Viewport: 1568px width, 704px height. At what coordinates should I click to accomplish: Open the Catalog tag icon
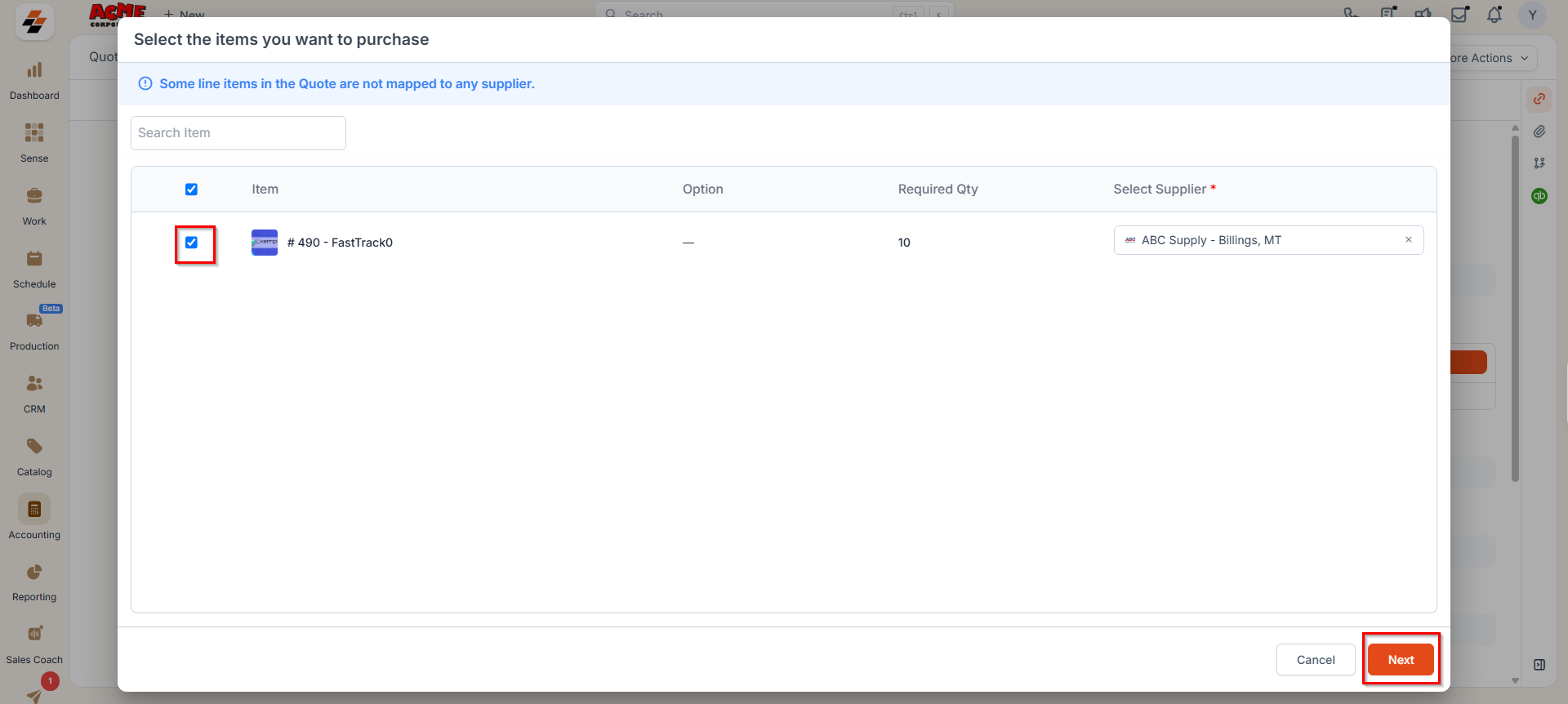coord(34,446)
